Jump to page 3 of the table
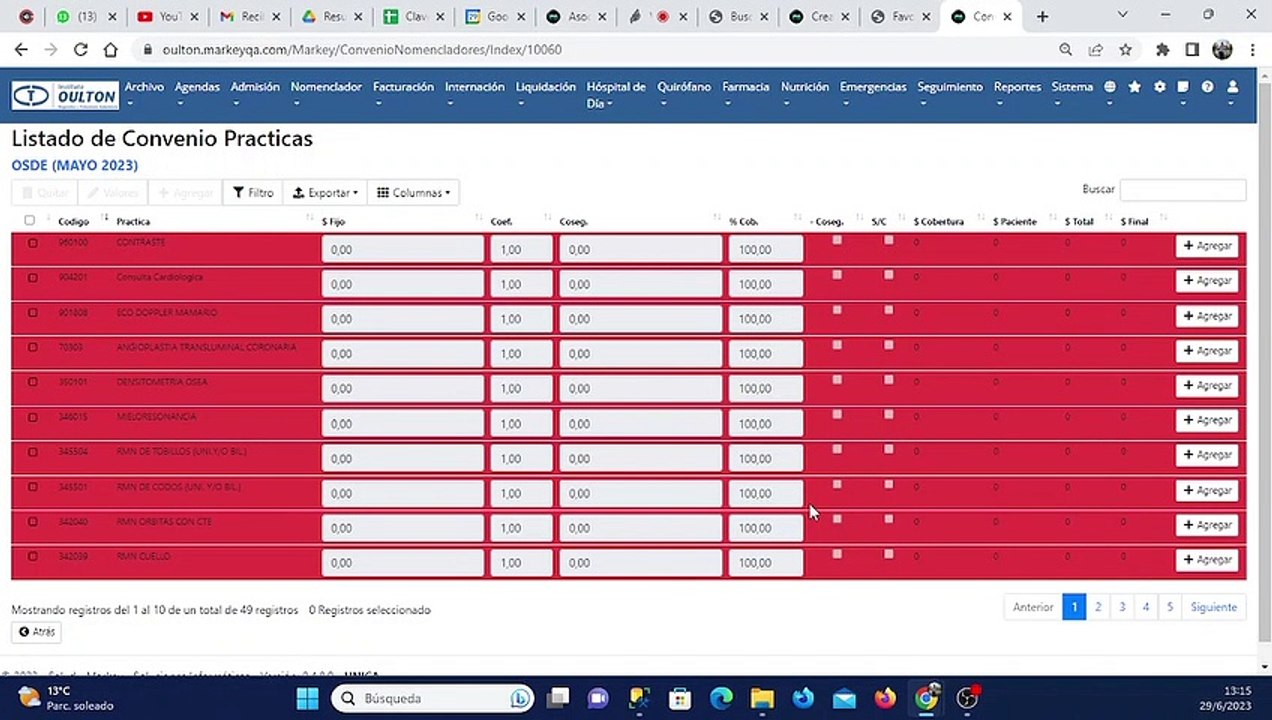 [1122, 607]
